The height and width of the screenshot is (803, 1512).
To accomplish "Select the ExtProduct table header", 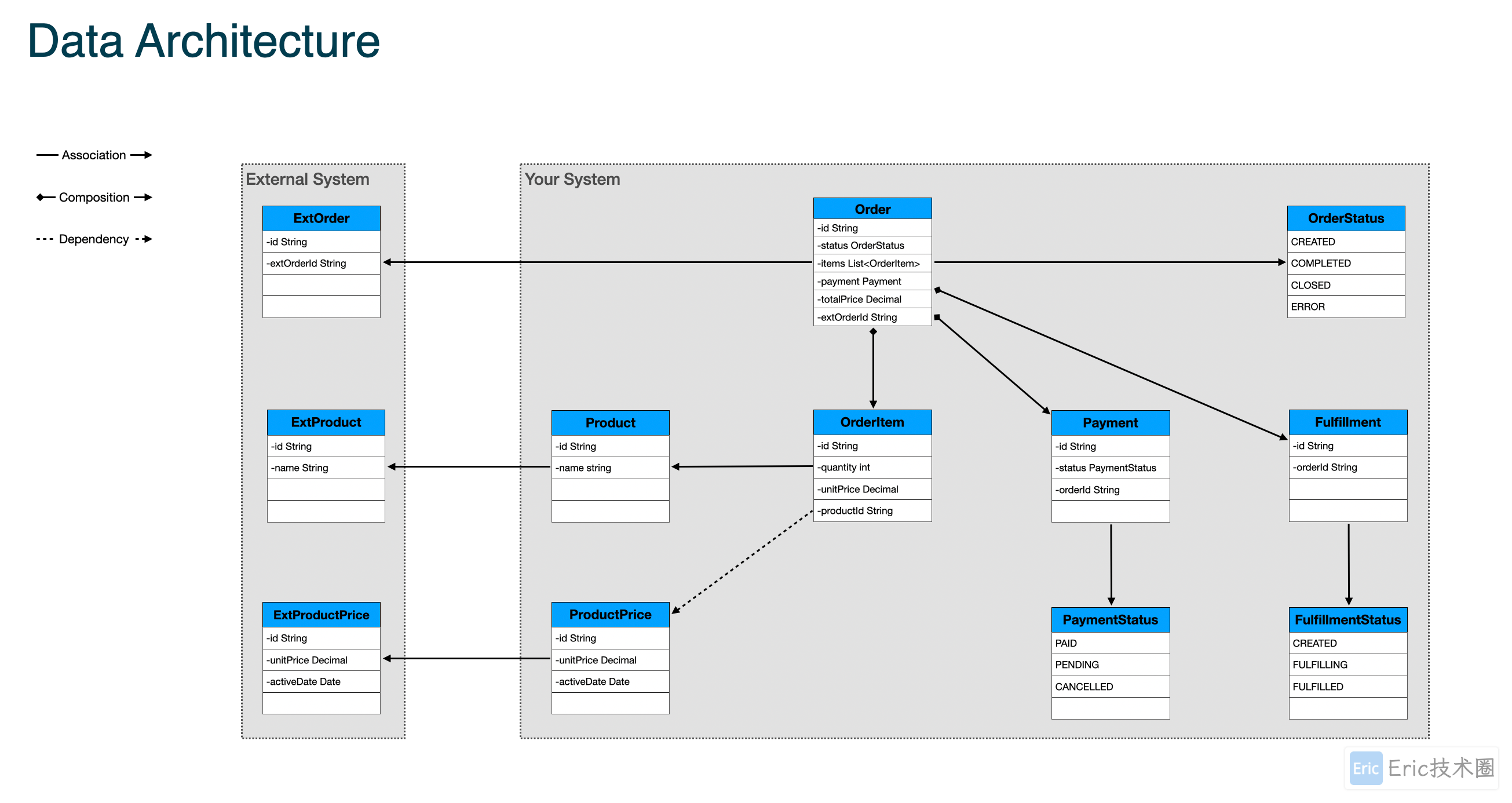I will 326,422.
